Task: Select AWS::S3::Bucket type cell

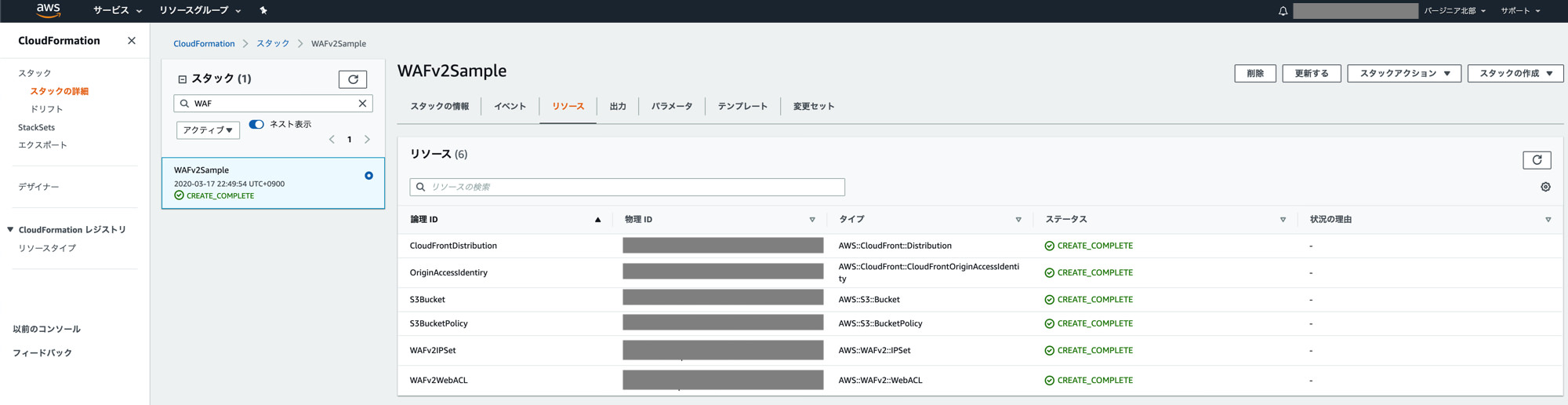Action: [869, 300]
